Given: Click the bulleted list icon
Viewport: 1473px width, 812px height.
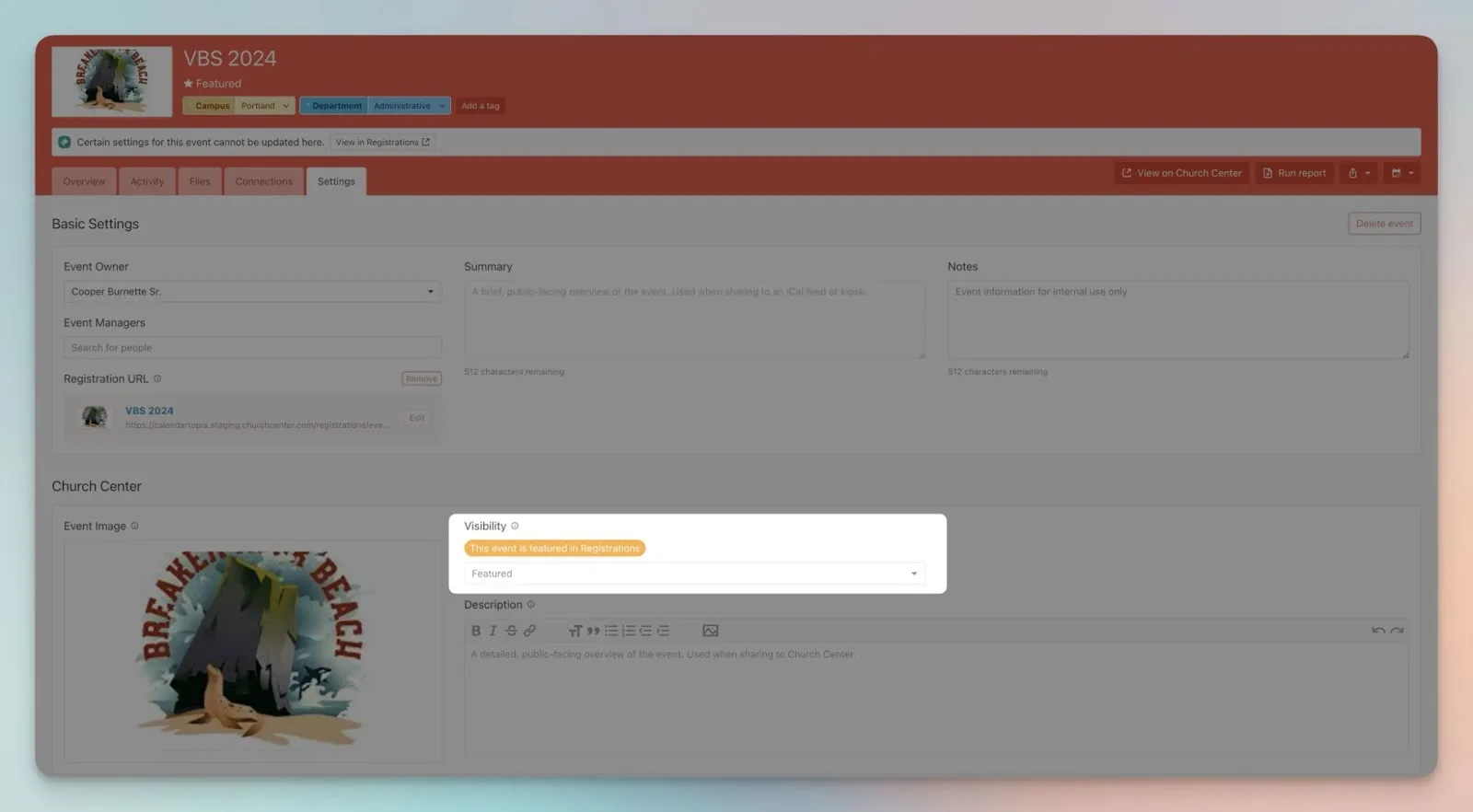Looking at the screenshot, I should pyautogui.click(x=611, y=631).
